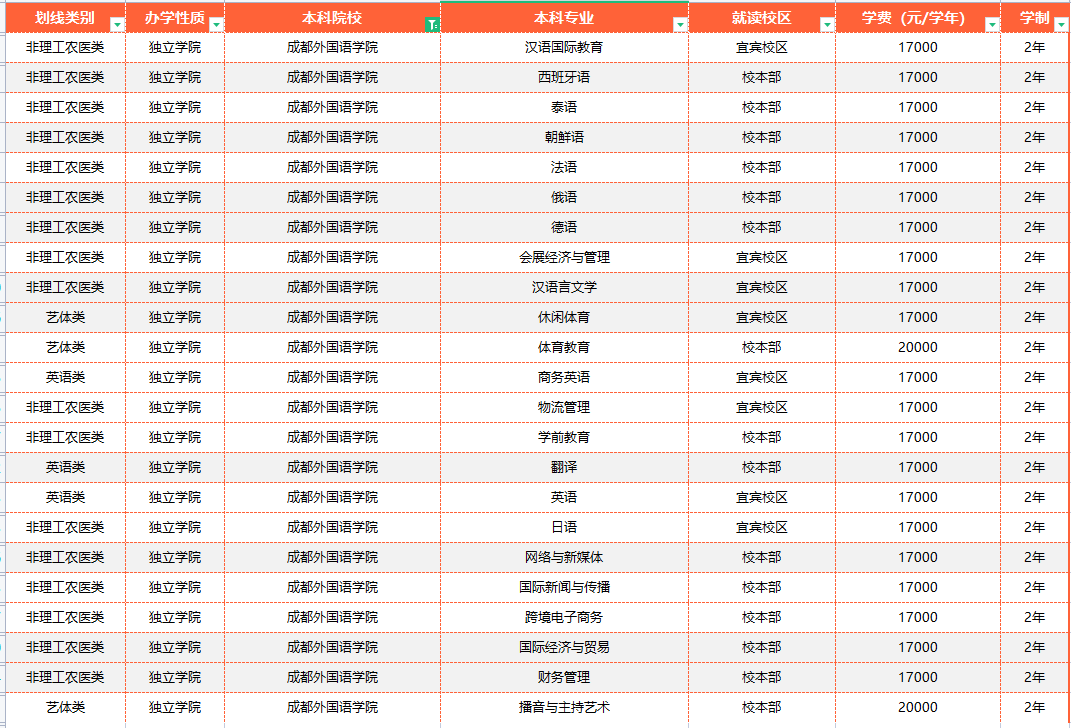Click the 学前教育 major cell
Viewport: 1071px width, 728px height.
(x=564, y=438)
